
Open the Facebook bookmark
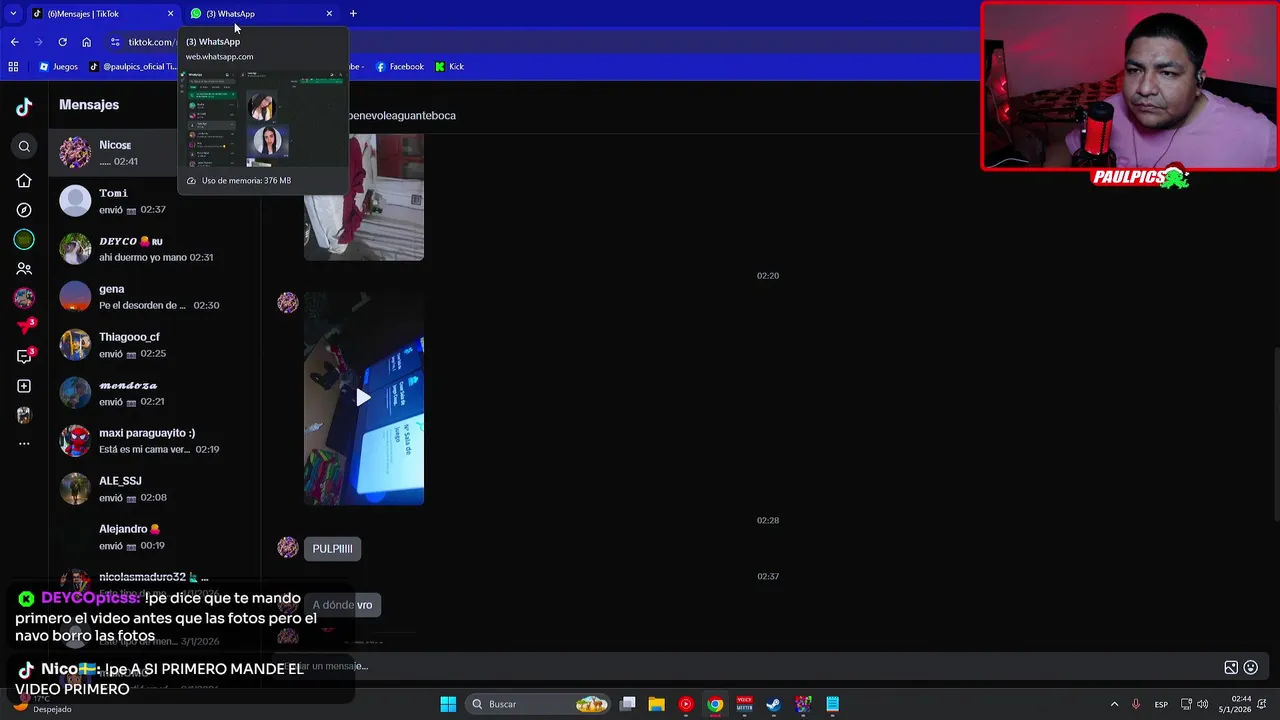click(399, 67)
